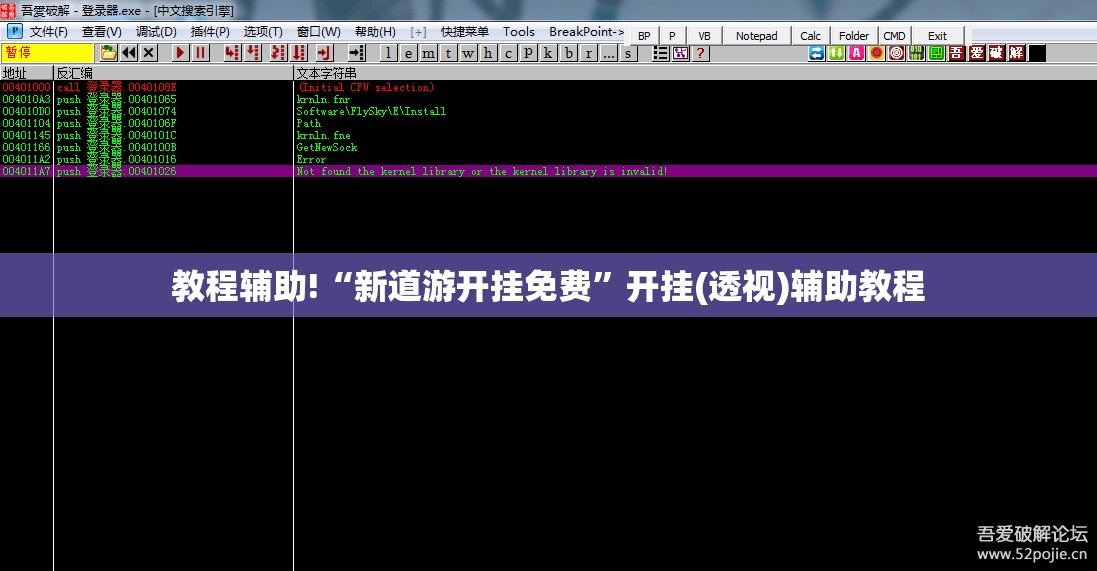Image resolution: width=1097 pixels, height=571 pixels.
Task: Click the green window layout plugin icon
Action: tap(936, 53)
